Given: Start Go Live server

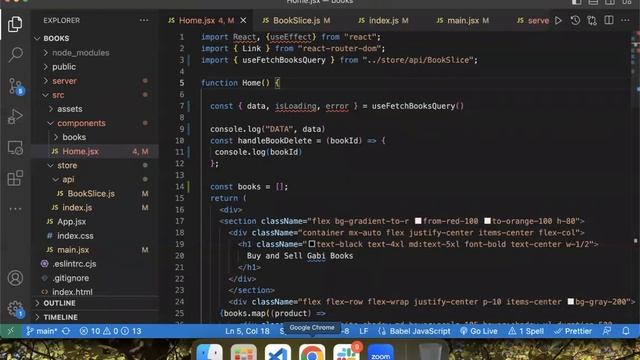Looking at the screenshot, I should tap(479, 331).
